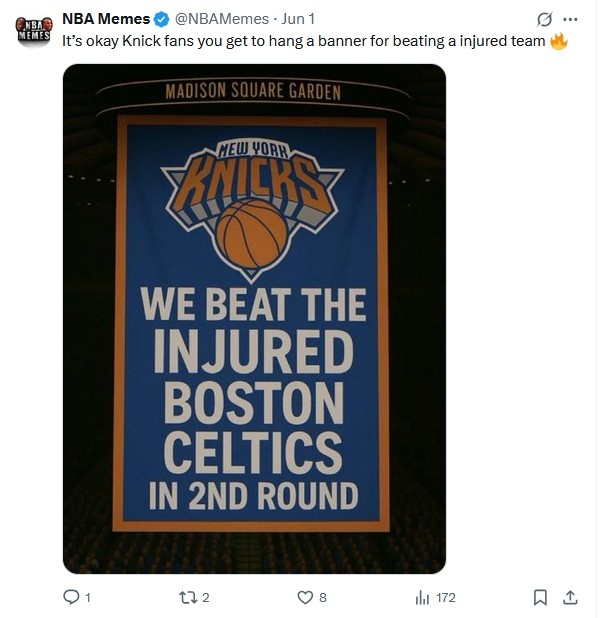Click the share upload arrow icon
This screenshot has height=618, width=607.
570,597
